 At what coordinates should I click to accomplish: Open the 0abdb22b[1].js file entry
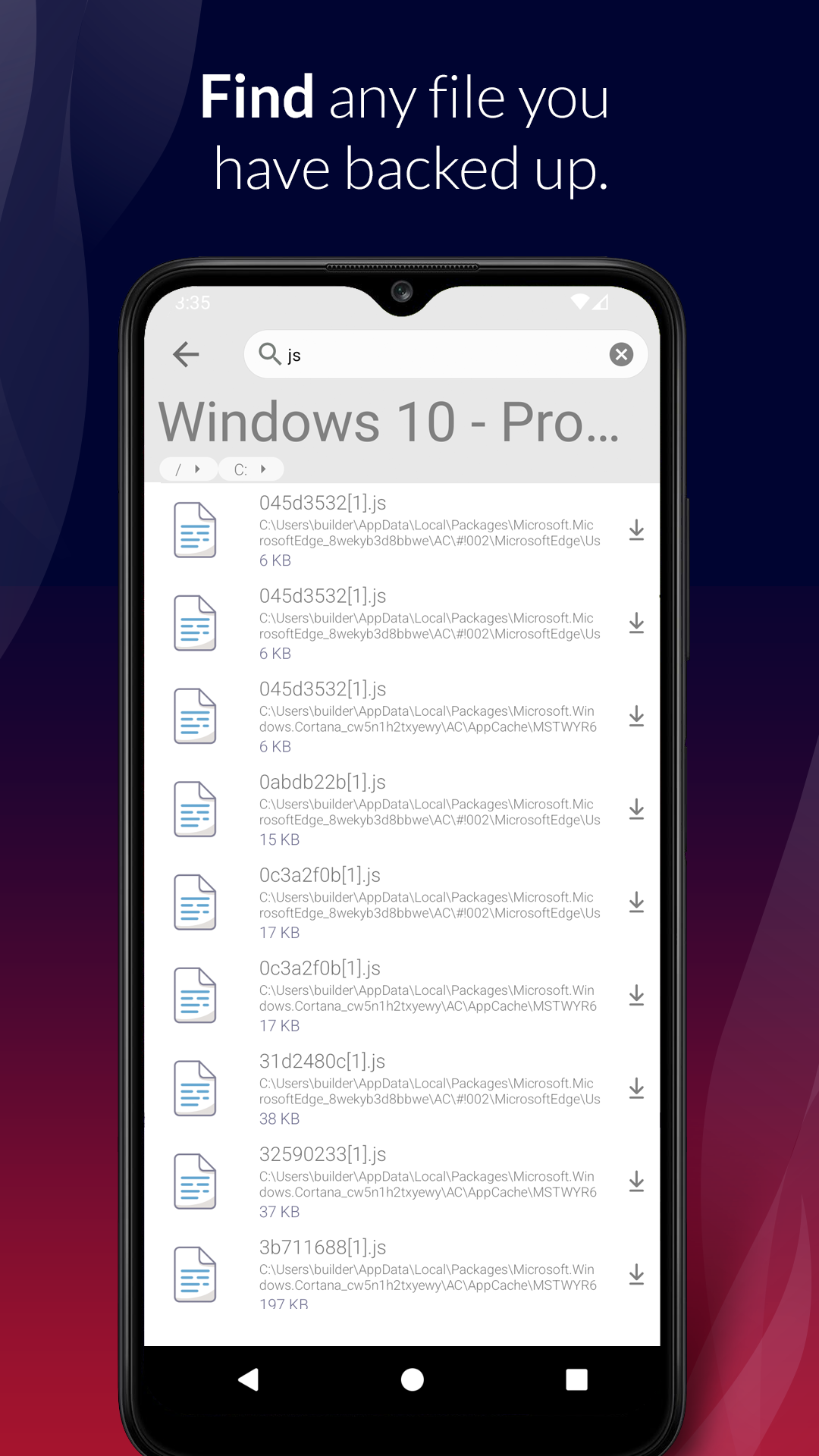pos(428,810)
